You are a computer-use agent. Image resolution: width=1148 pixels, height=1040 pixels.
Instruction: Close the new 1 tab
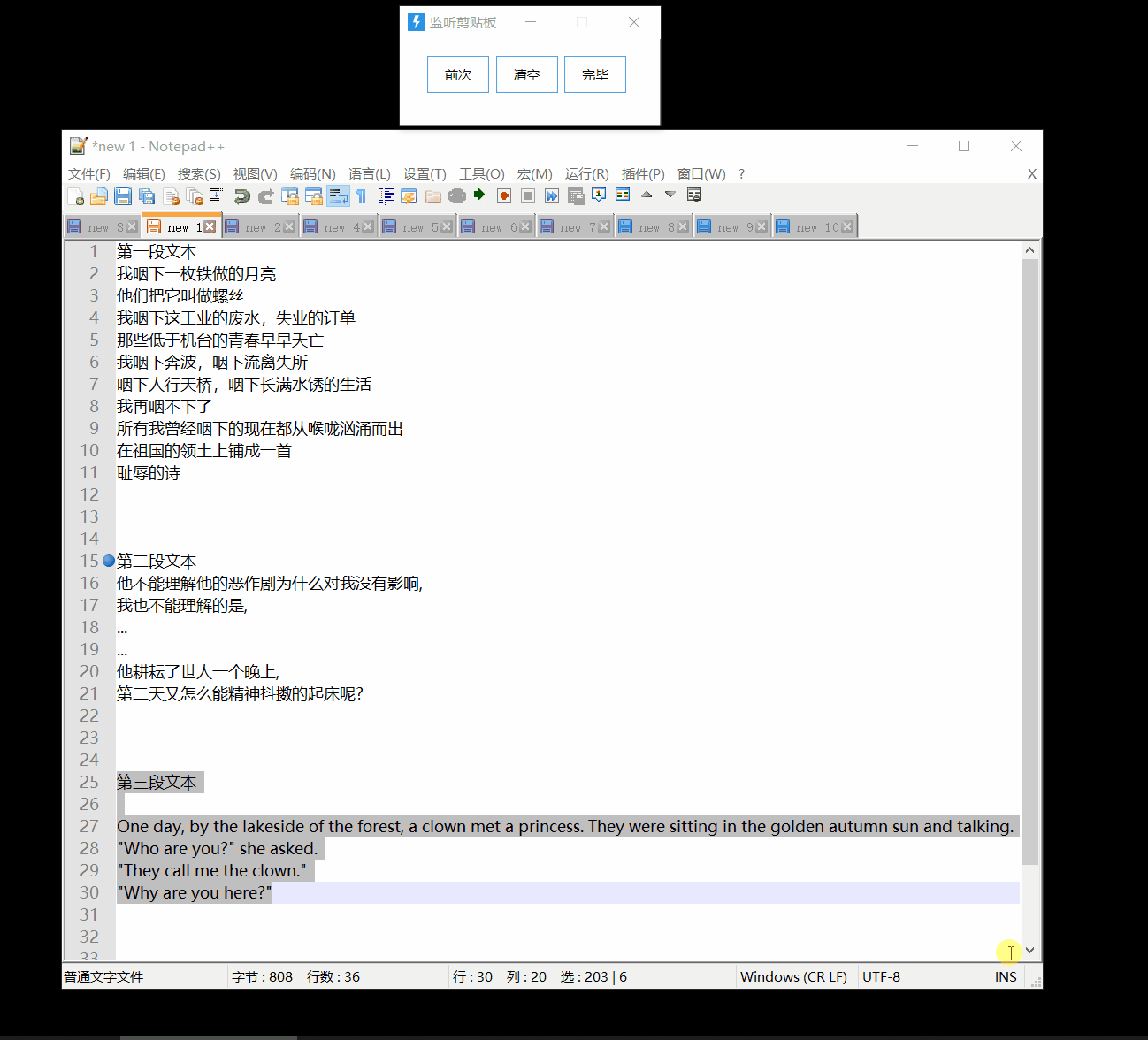210,226
